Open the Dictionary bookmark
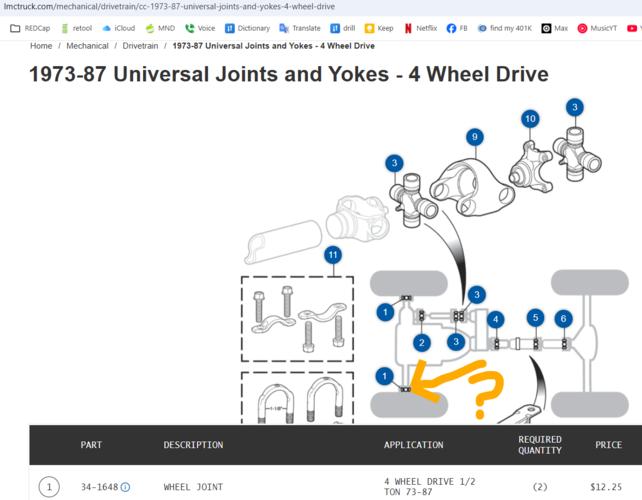The image size is (642, 500). point(247,28)
